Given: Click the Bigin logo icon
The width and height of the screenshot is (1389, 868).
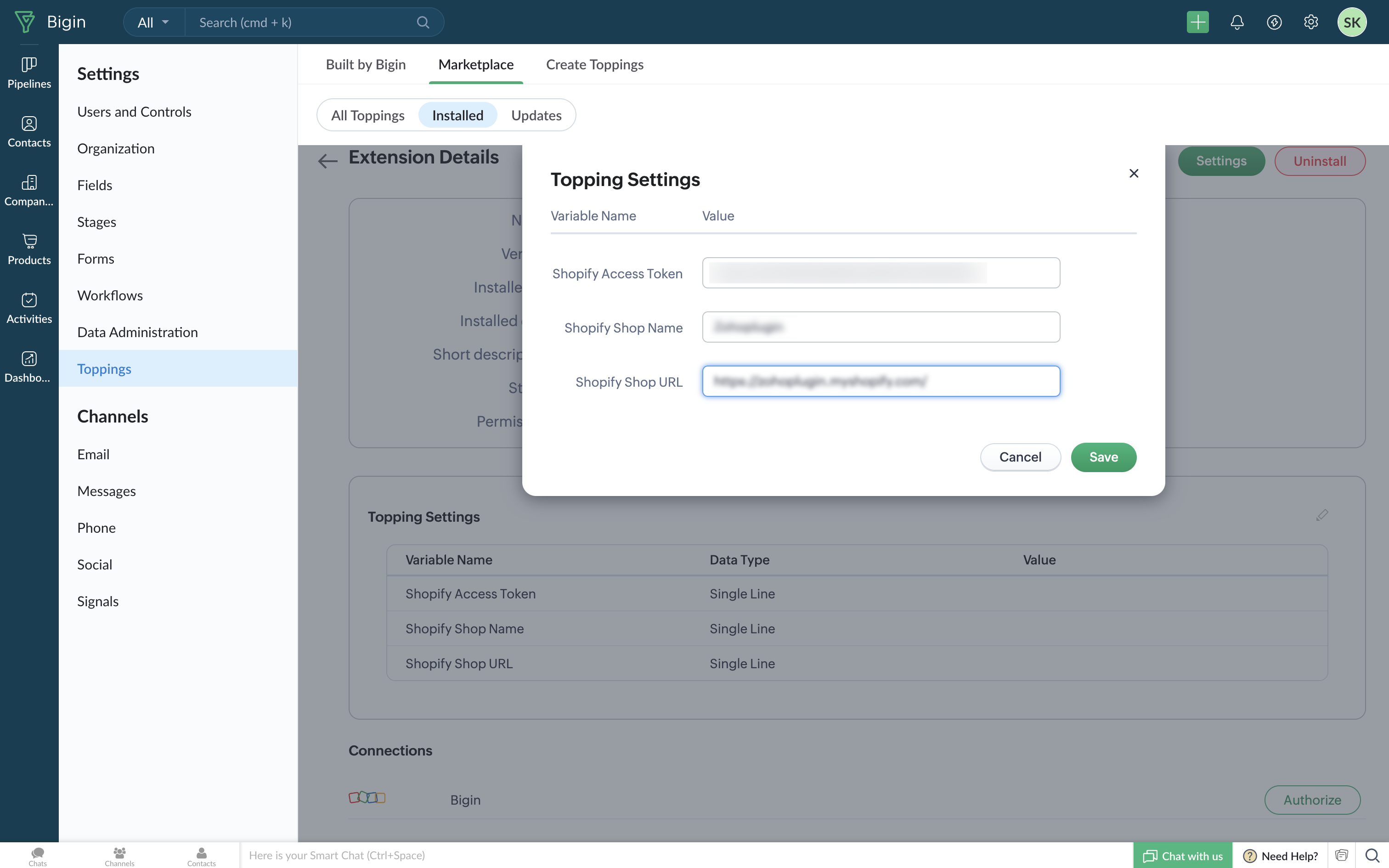Looking at the screenshot, I should click(x=25, y=22).
